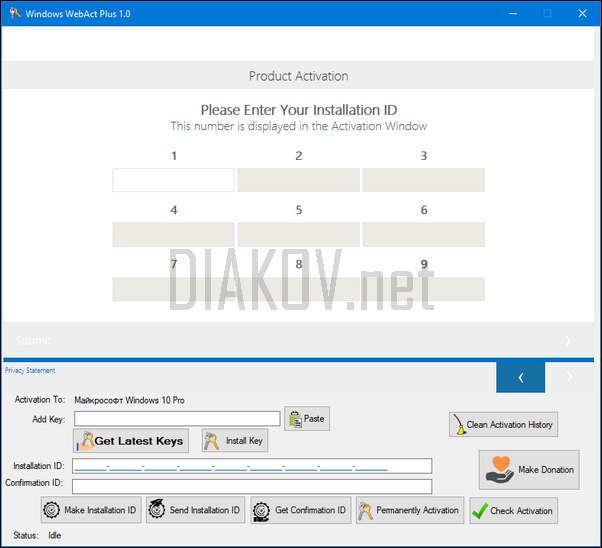Viewport: 602px width, 548px height.
Task: Close the Windows WebAct Plus window
Action: 582,13
